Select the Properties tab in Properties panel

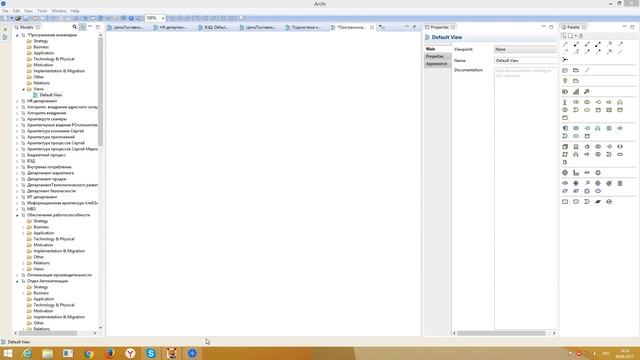click(x=437, y=56)
